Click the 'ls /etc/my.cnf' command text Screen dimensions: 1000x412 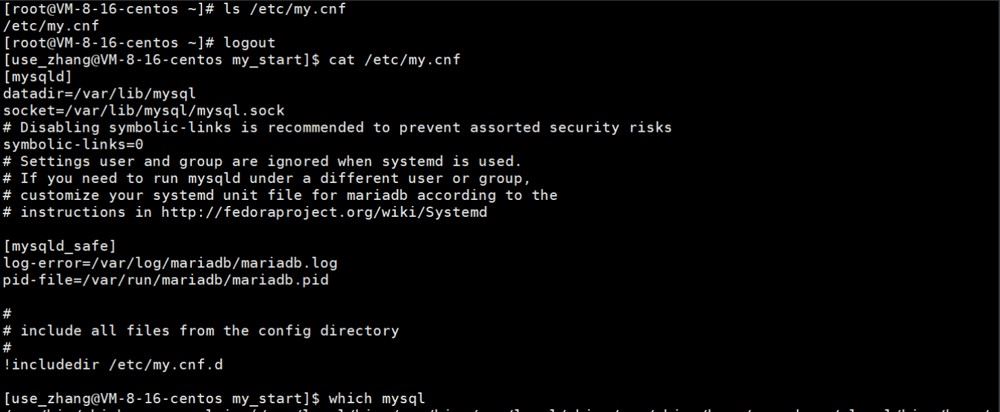(x=284, y=10)
